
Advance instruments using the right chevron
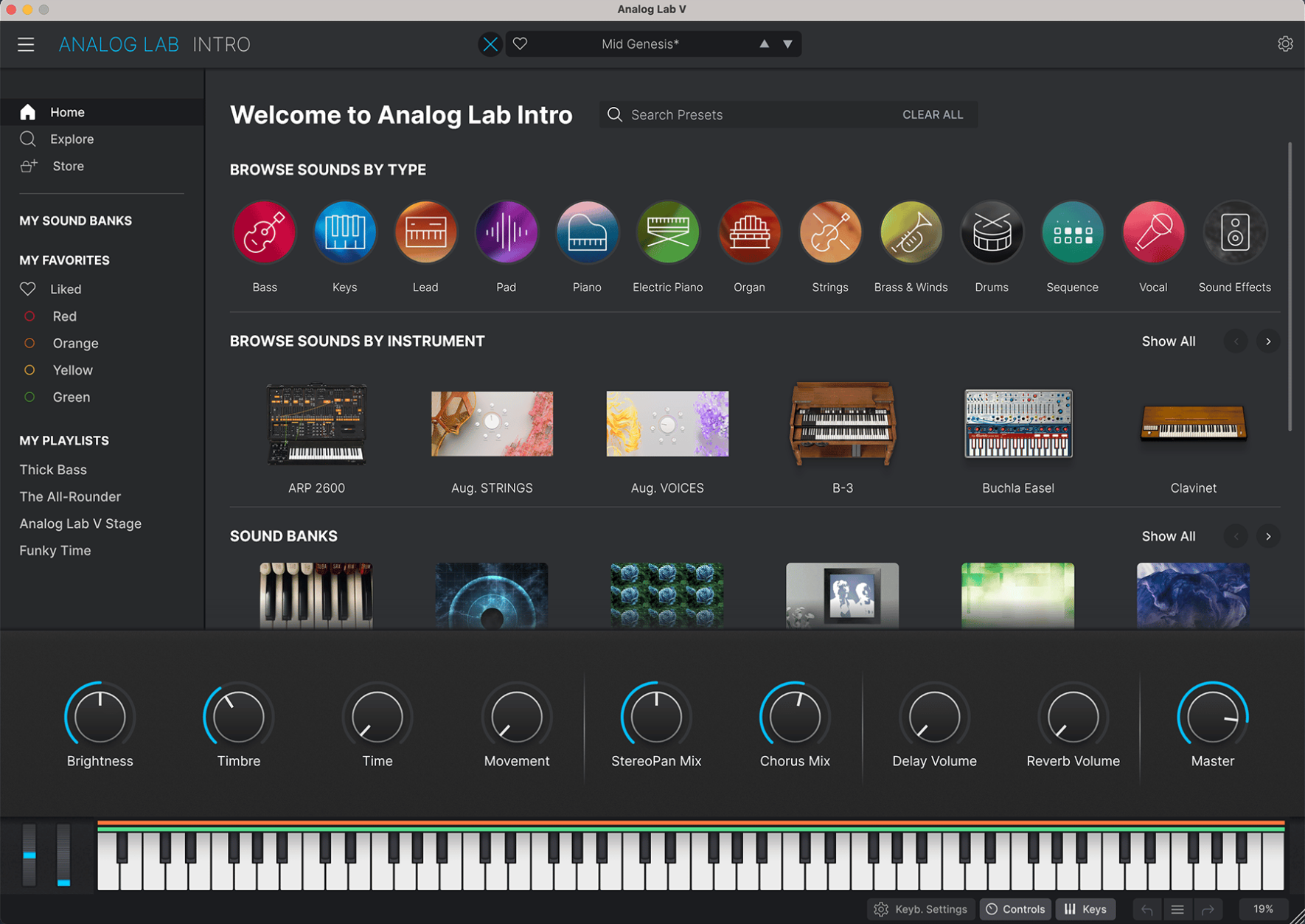pos(1268,341)
